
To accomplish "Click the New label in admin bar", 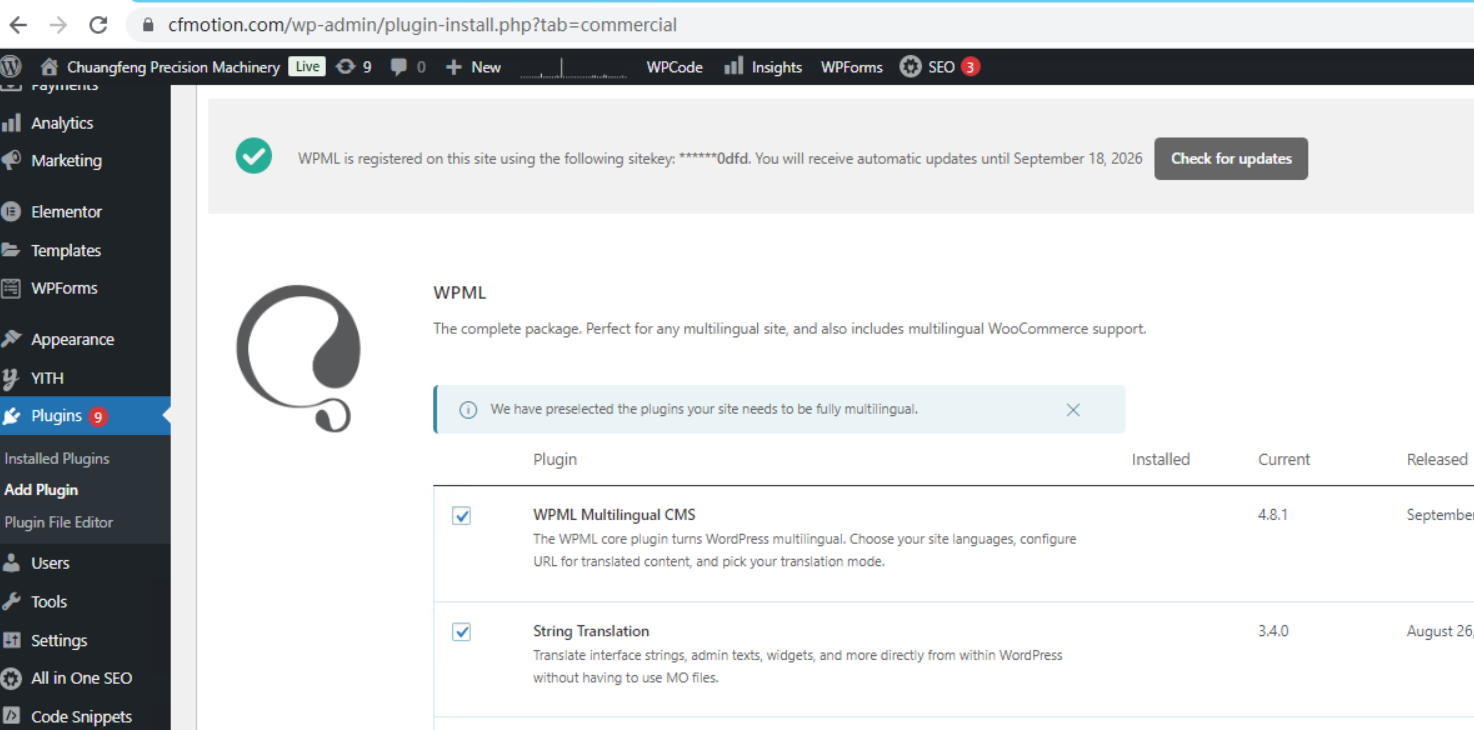I will tap(486, 67).
